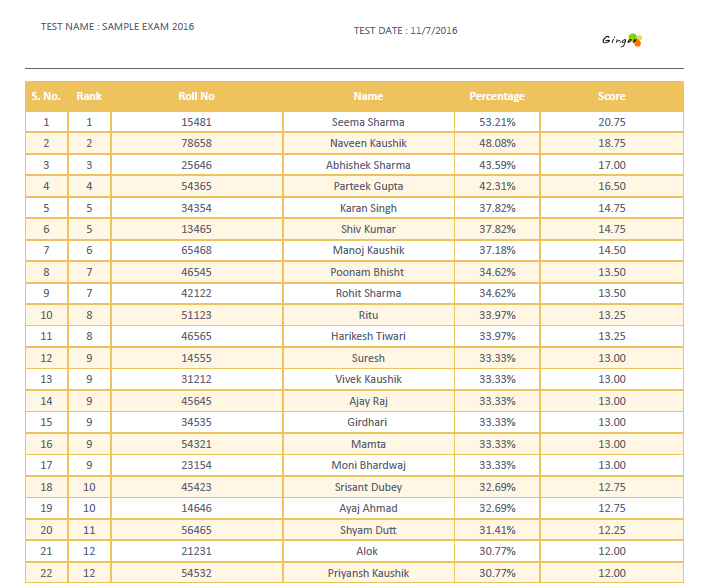The width and height of the screenshot is (705, 583).
Task: Select the Rank column header
Action: (x=89, y=97)
